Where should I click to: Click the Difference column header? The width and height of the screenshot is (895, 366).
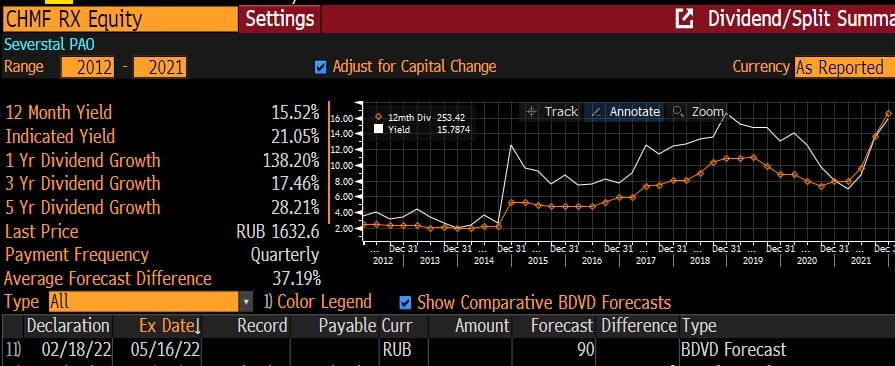(x=639, y=326)
